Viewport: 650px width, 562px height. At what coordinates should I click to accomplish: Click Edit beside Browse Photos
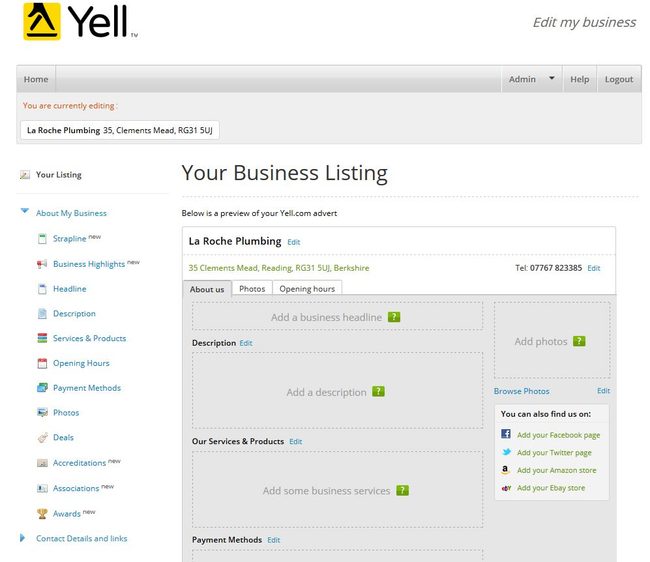(604, 391)
